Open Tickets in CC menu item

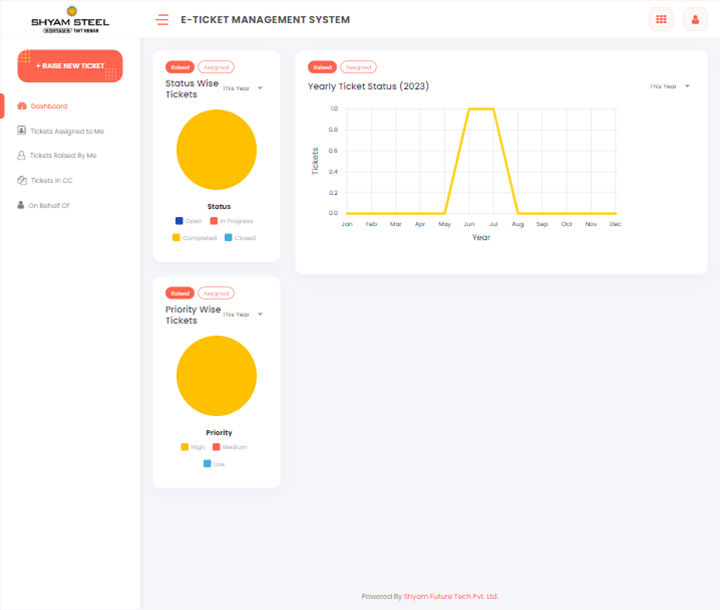51,181
